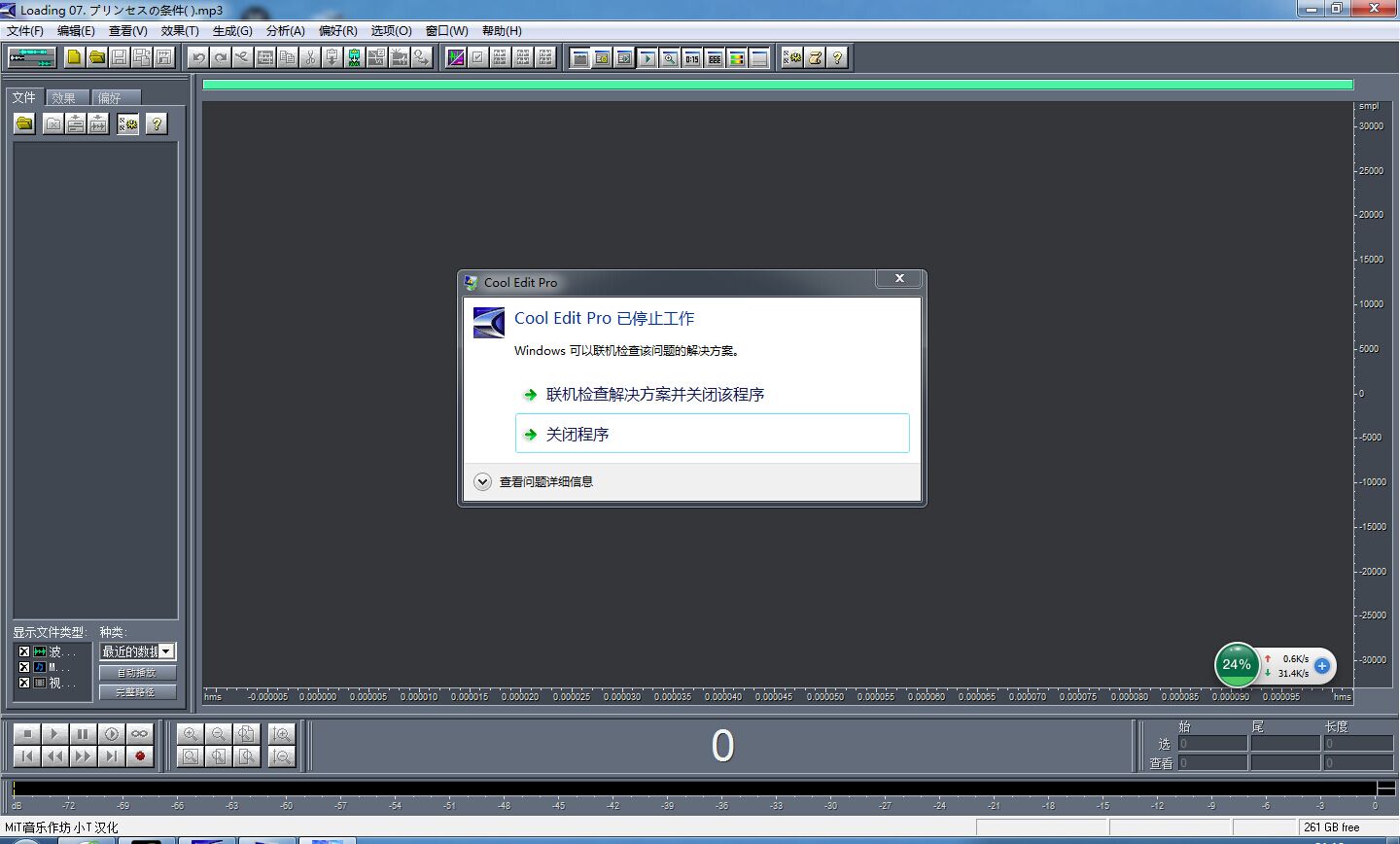Click the purple diagonal graph icon in the toolbar
This screenshot has height=844, width=1400.
[455, 57]
